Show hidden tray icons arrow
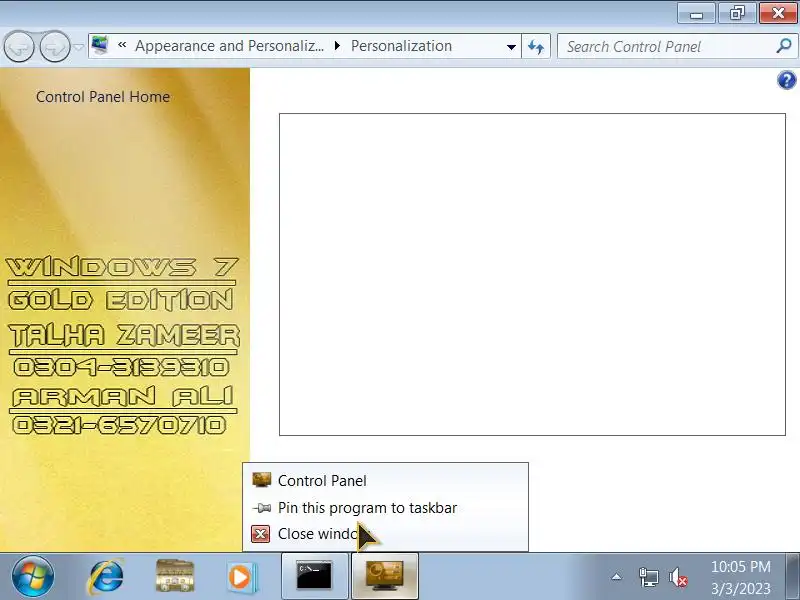 [x=616, y=577]
